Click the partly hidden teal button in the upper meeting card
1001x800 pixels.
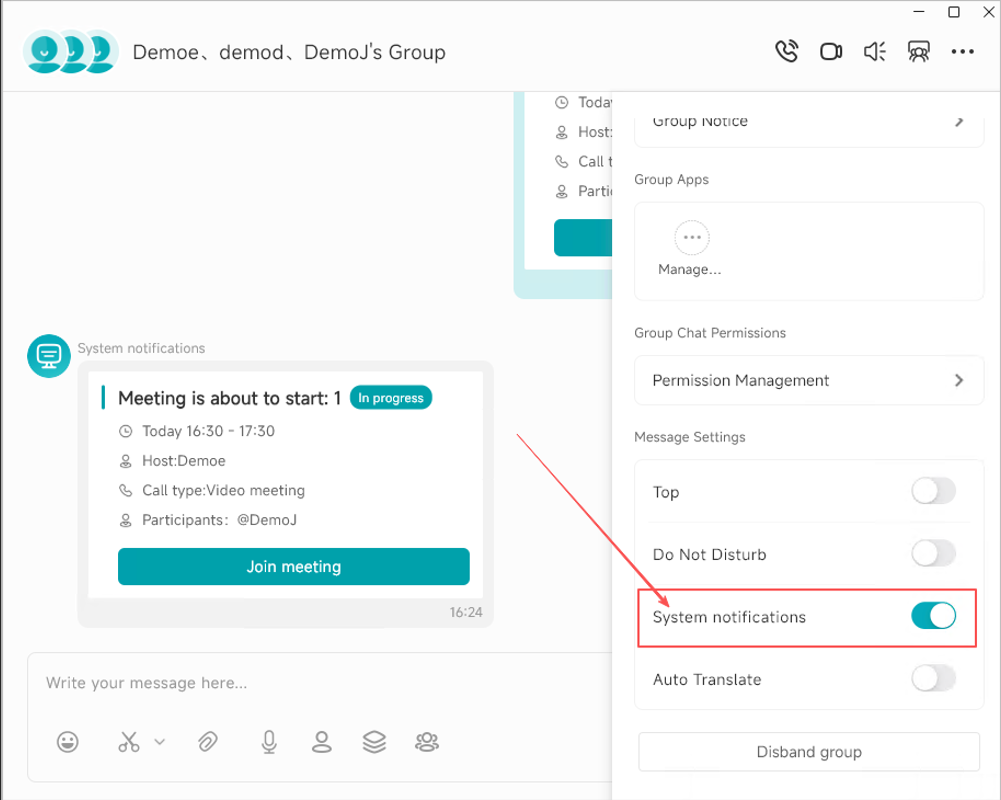click(583, 238)
